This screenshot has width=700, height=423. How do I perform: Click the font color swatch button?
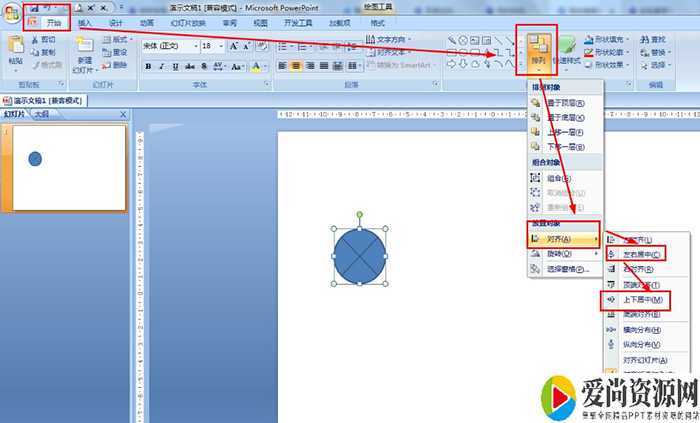[x=255, y=66]
